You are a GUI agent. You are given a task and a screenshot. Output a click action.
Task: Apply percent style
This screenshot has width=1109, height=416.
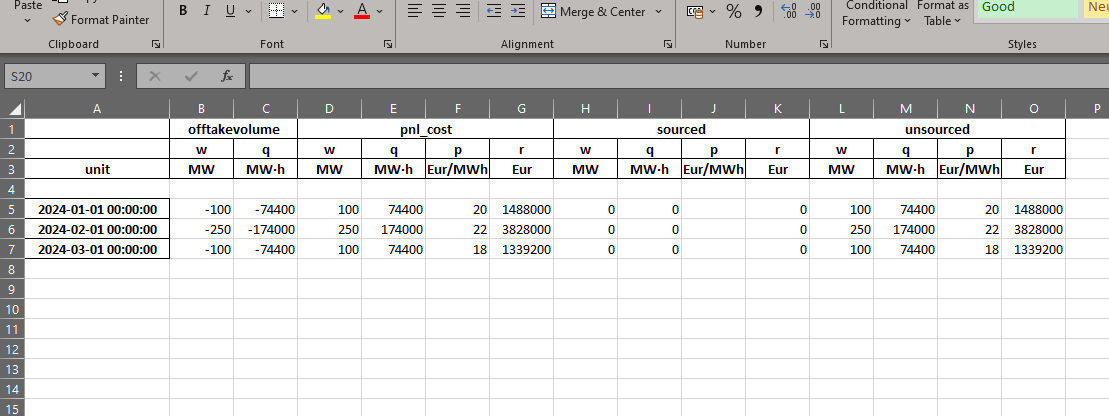(734, 11)
